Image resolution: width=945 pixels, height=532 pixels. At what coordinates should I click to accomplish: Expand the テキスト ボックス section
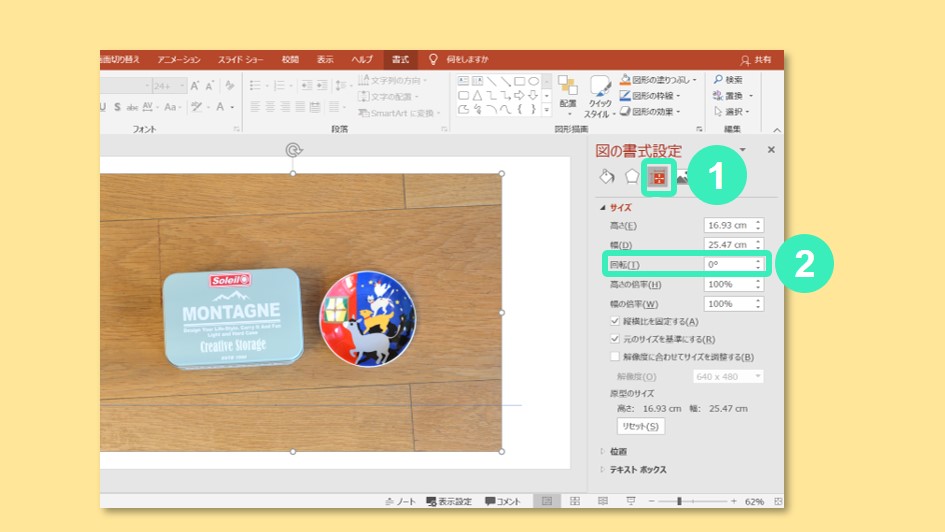[x=637, y=470]
